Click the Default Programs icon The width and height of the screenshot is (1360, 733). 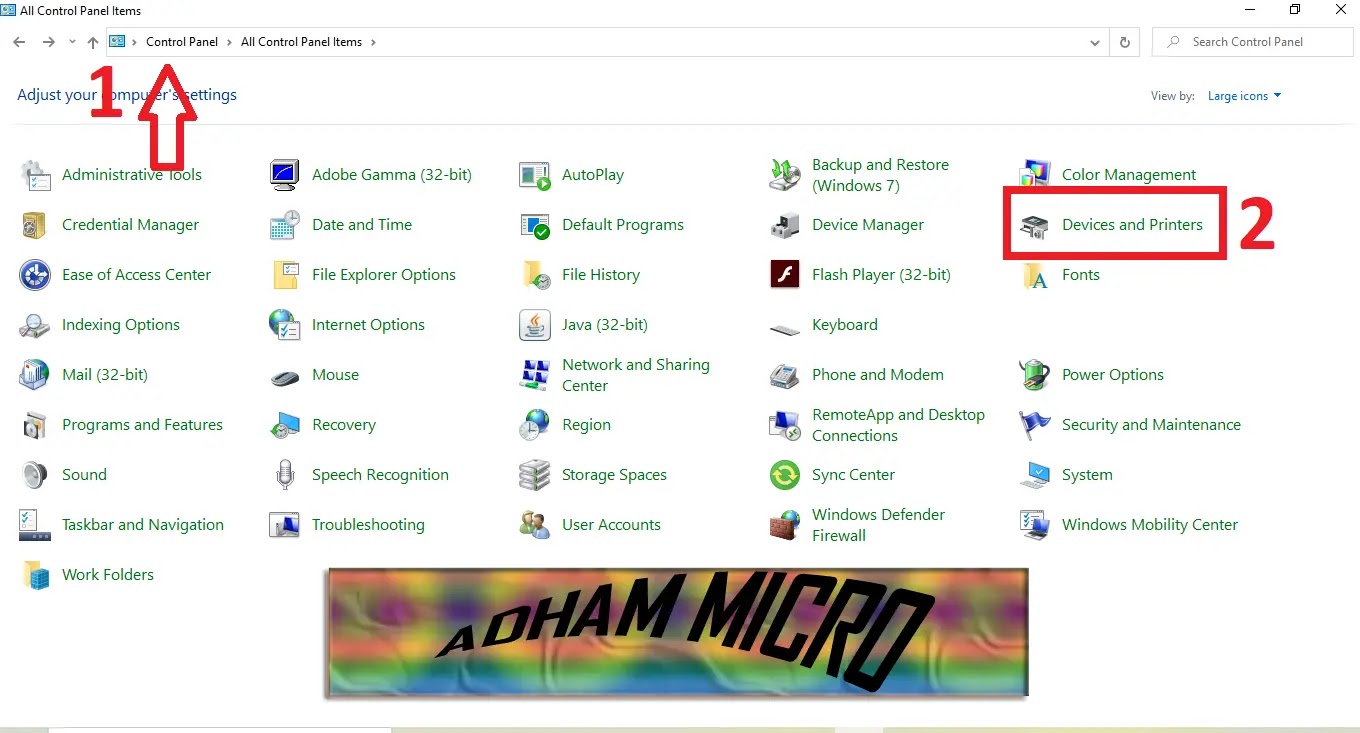point(535,225)
